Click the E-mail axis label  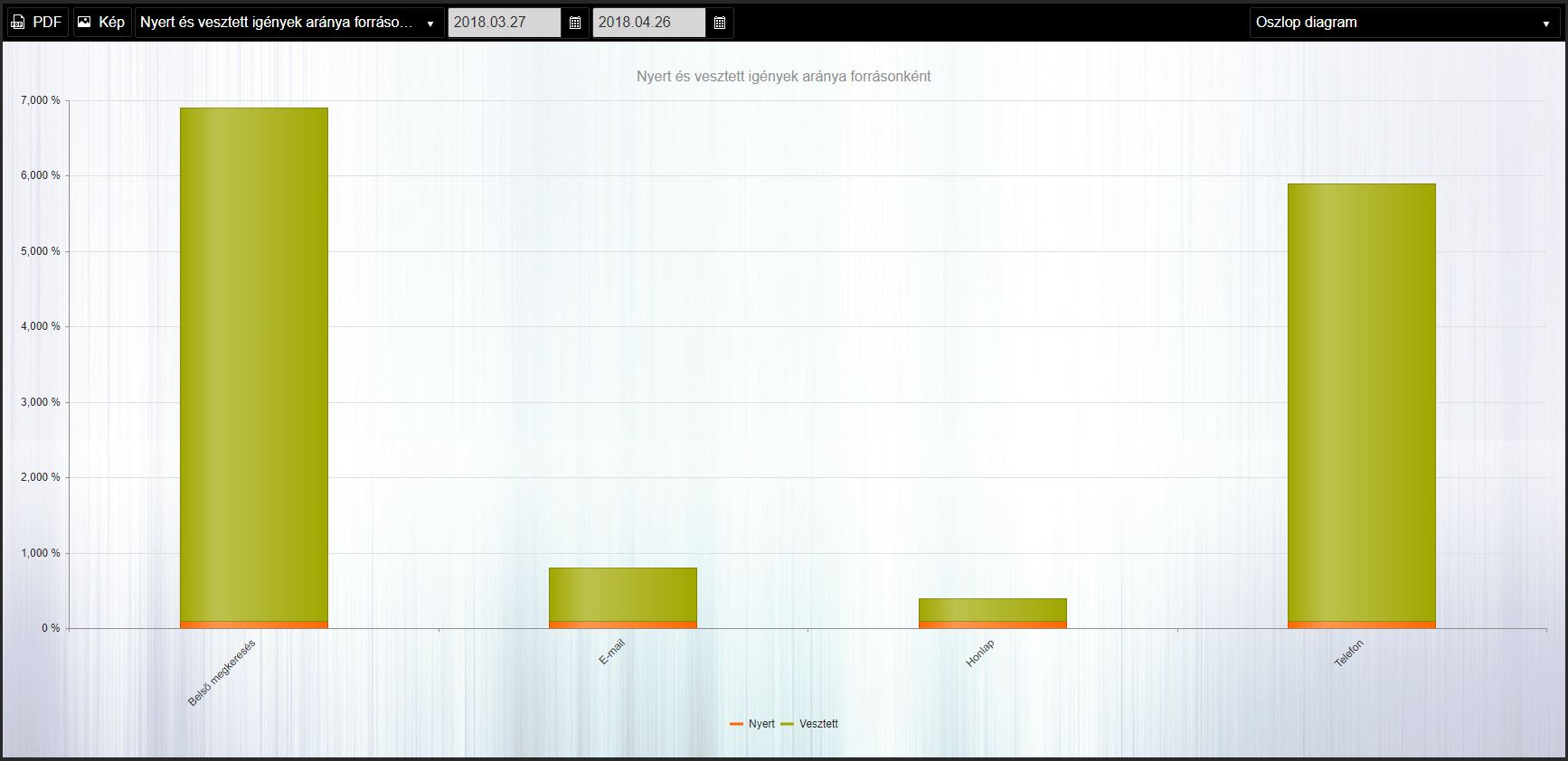612,652
